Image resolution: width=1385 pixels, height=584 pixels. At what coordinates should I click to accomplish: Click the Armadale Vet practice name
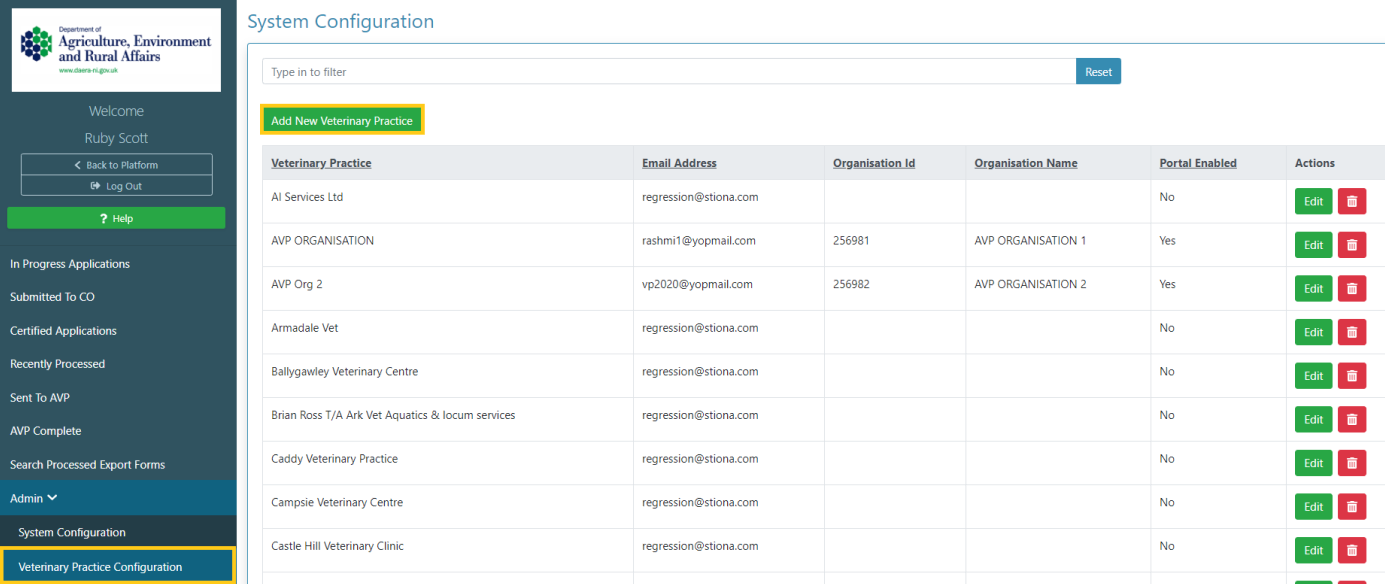pyautogui.click(x=305, y=328)
